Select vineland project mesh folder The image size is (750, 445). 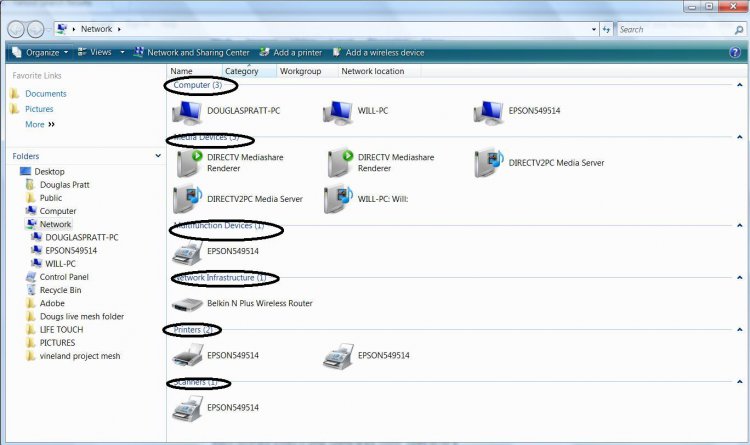(80, 356)
